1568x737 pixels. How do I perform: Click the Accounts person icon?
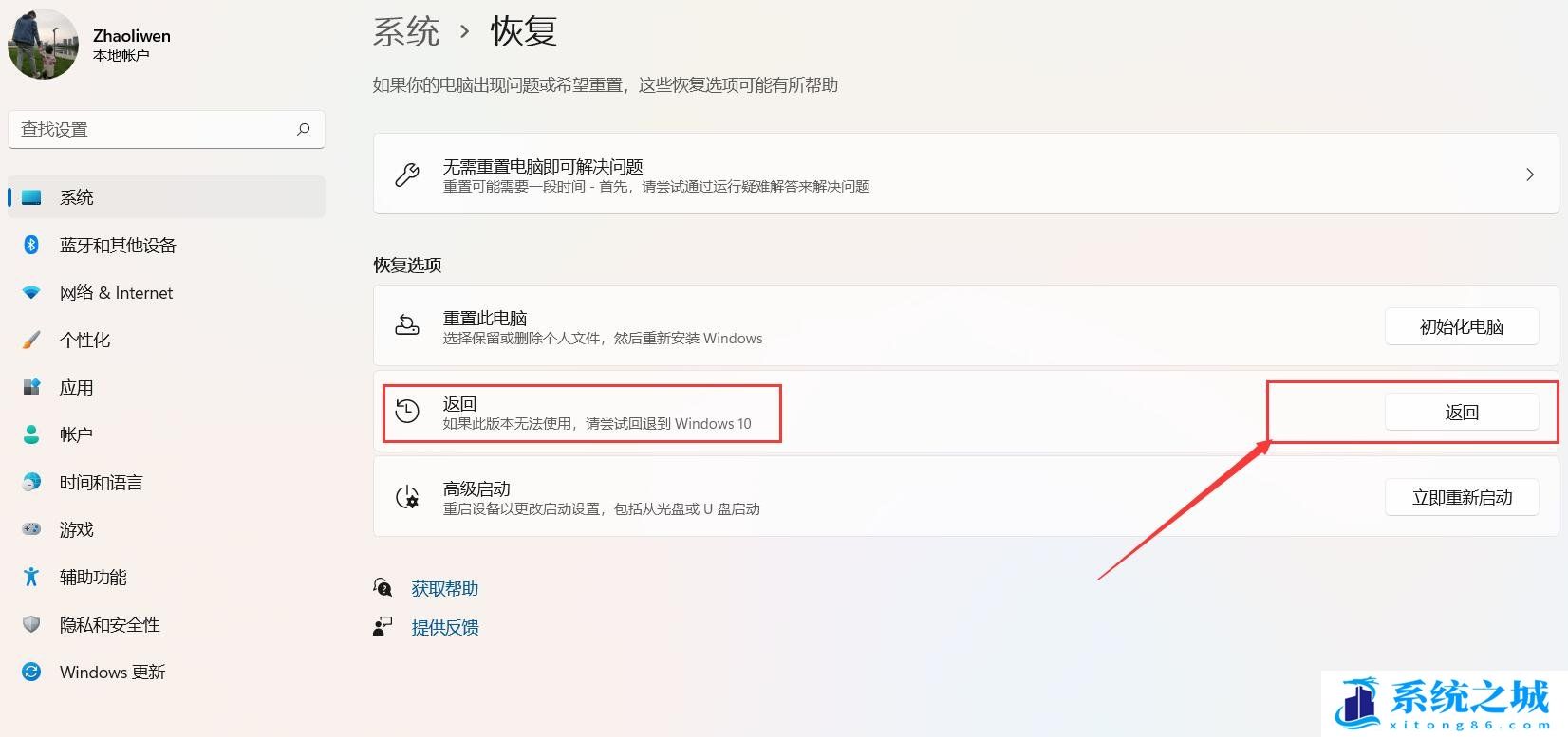pyautogui.click(x=31, y=434)
